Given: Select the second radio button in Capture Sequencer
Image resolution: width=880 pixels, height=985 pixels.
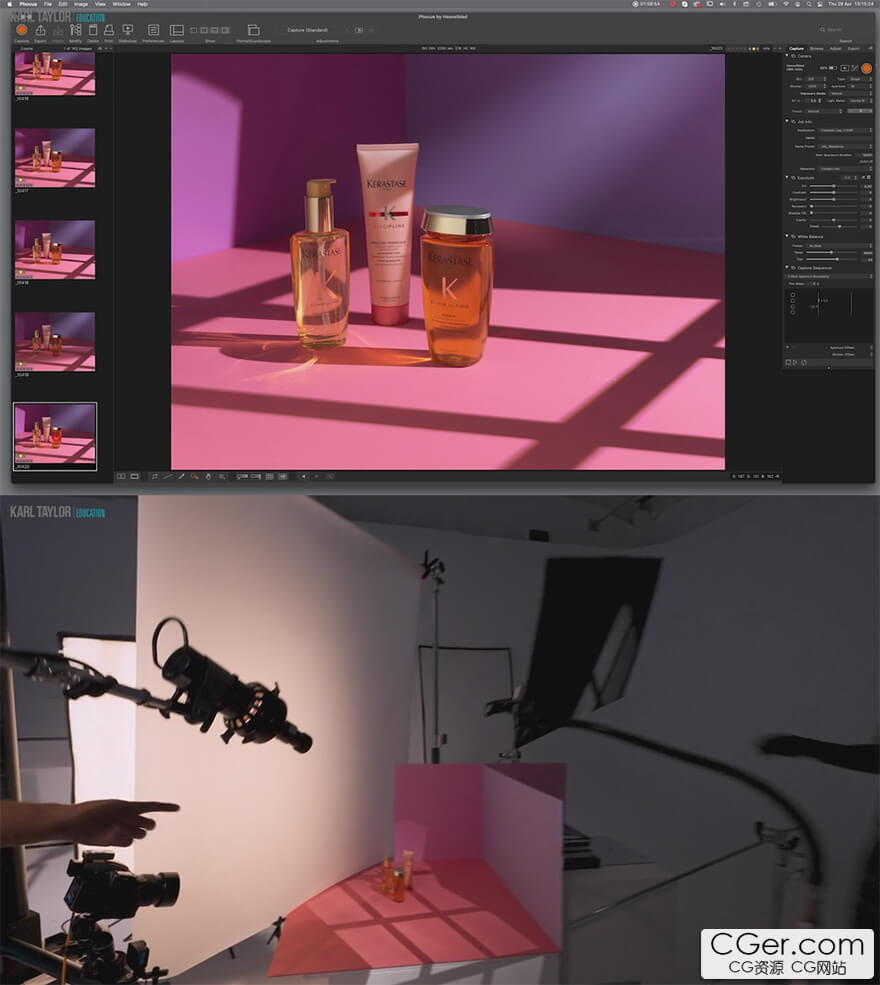Looking at the screenshot, I should tap(793, 301).
